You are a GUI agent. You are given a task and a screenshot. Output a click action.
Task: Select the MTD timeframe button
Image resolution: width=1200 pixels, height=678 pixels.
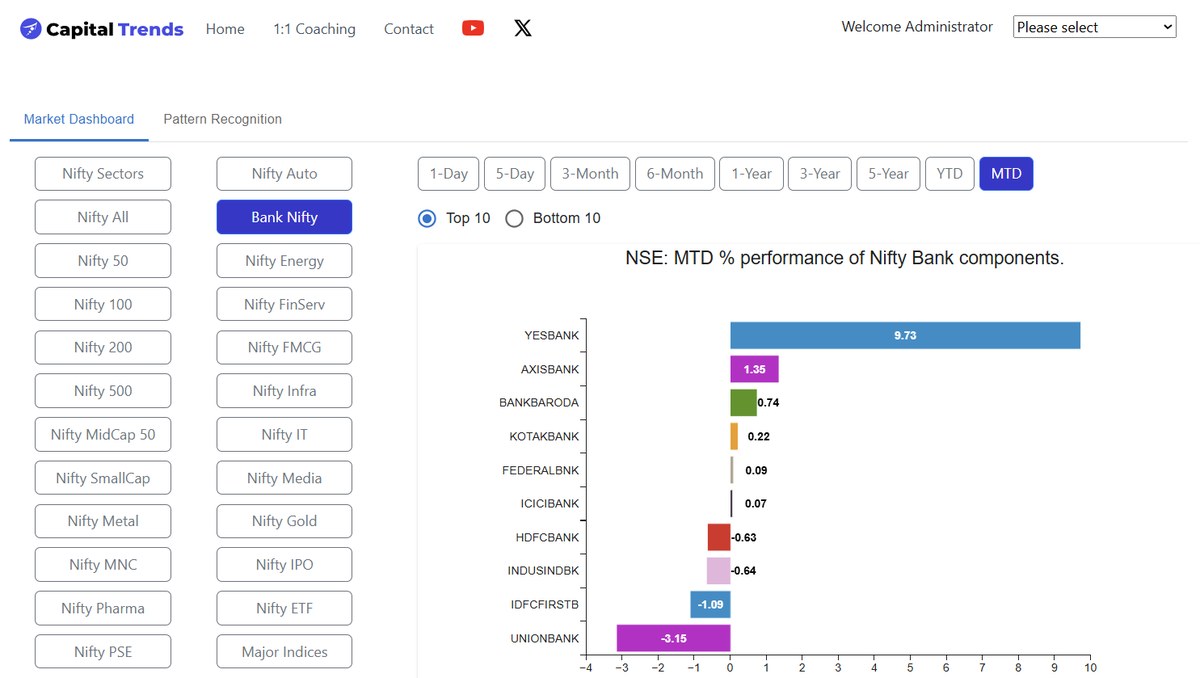click(1006, 174)
